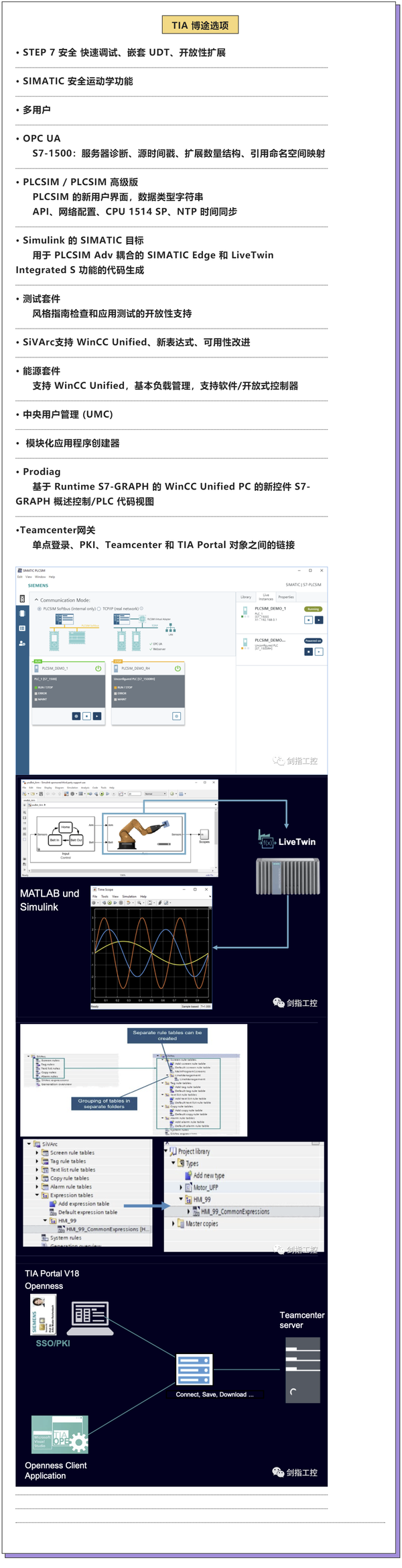This screenshot has height=1568, width=402.
Task: Expand Alarm rule tables node
Action: click(x=37, y=1186)
